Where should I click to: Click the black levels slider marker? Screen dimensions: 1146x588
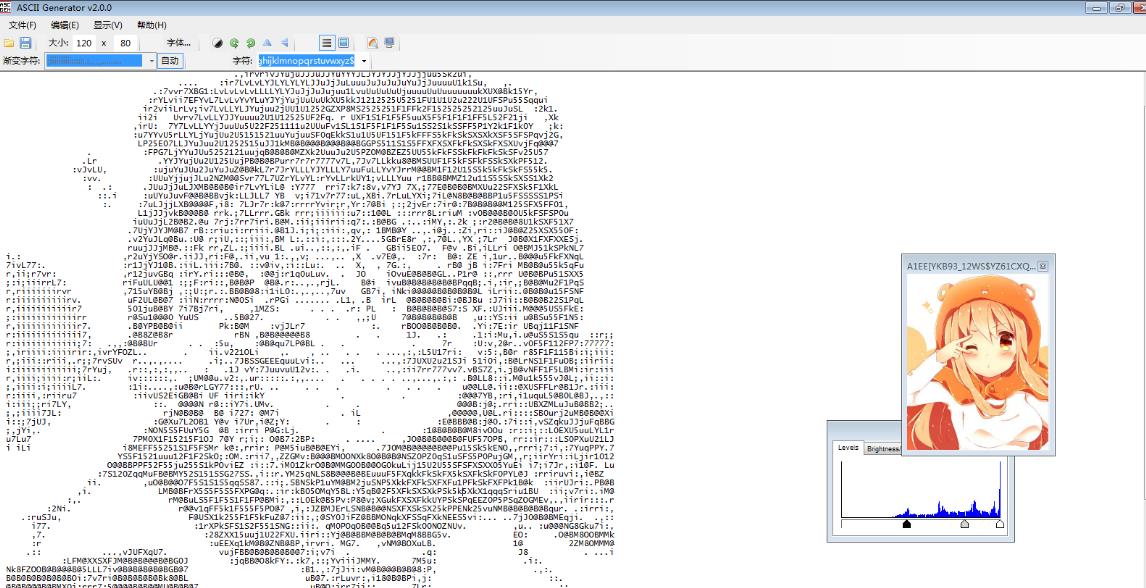(907, 523)
